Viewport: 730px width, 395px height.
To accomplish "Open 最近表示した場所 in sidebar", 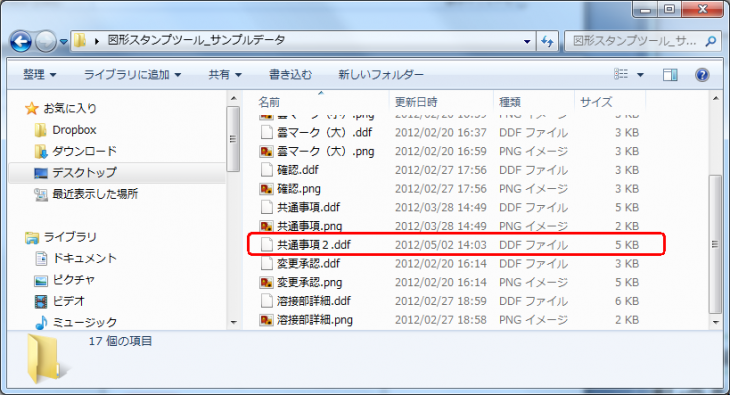I will 95,194.
